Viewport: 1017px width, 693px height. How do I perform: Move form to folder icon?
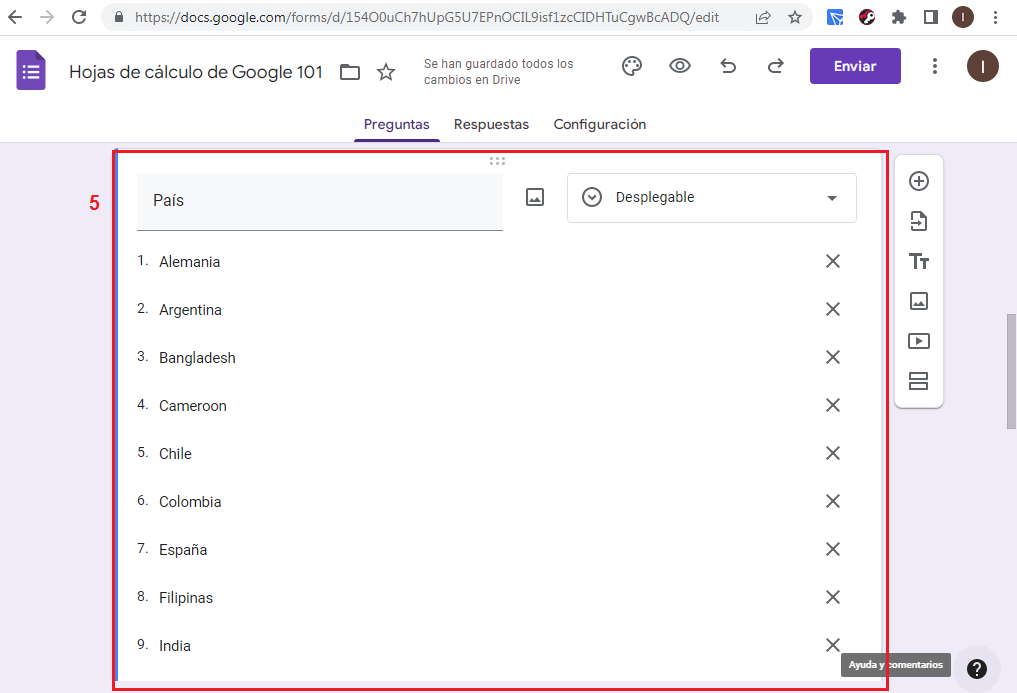pyautogui.click(x=350, y=71)
